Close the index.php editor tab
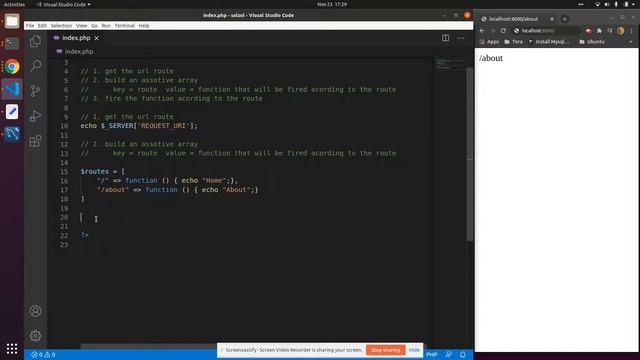Screen dimensions: 640x360 tap(96, 38)
